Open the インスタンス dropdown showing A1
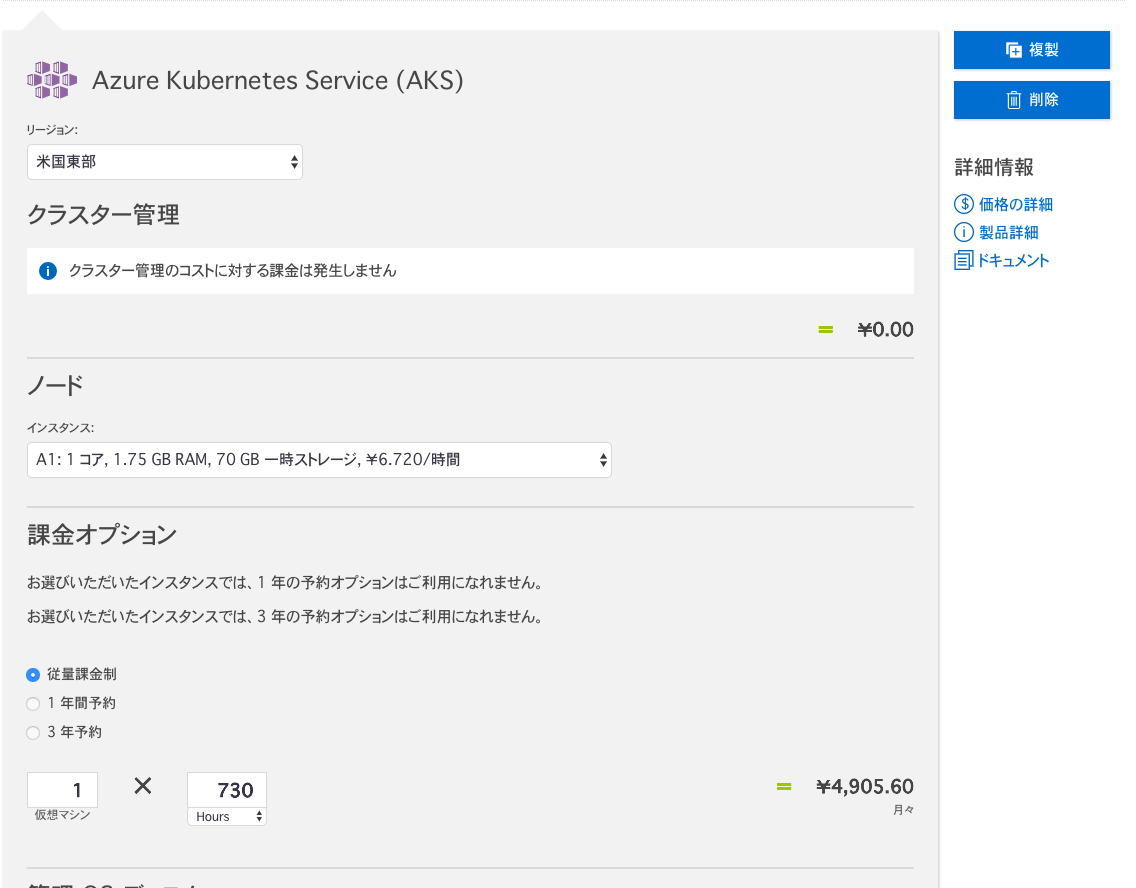1136x888 pixels. [x=319, y=459]
